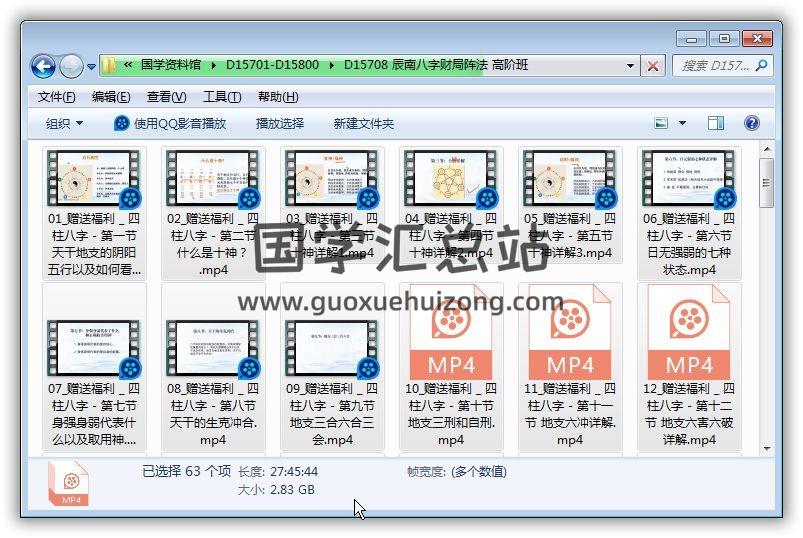Click file name 01_赠送福利 第一节 天干地支的阴阳

click(x=94, y=244)
